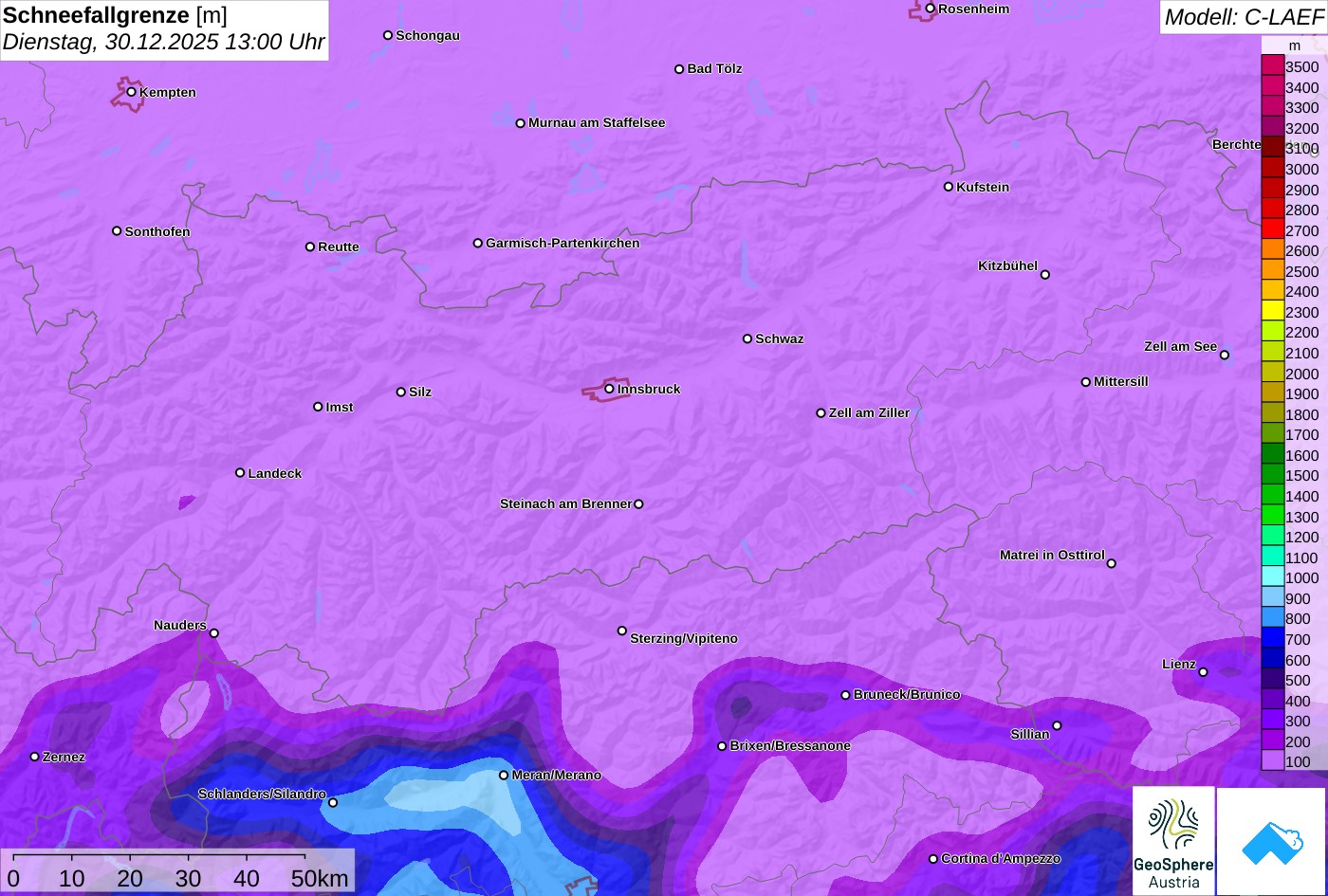
Task: Click the "Sillian" label
Action: (x=1030, y=735)
